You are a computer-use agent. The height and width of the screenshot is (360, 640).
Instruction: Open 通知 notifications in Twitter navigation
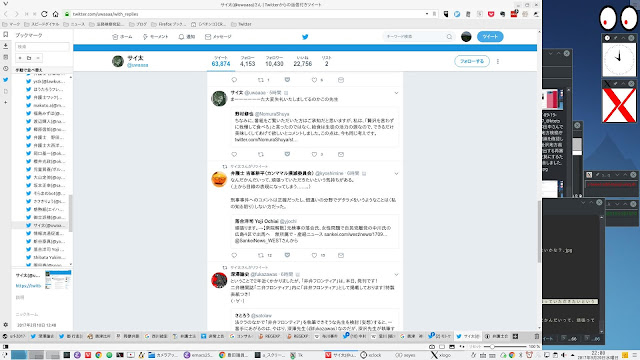[x=187, y=37]
